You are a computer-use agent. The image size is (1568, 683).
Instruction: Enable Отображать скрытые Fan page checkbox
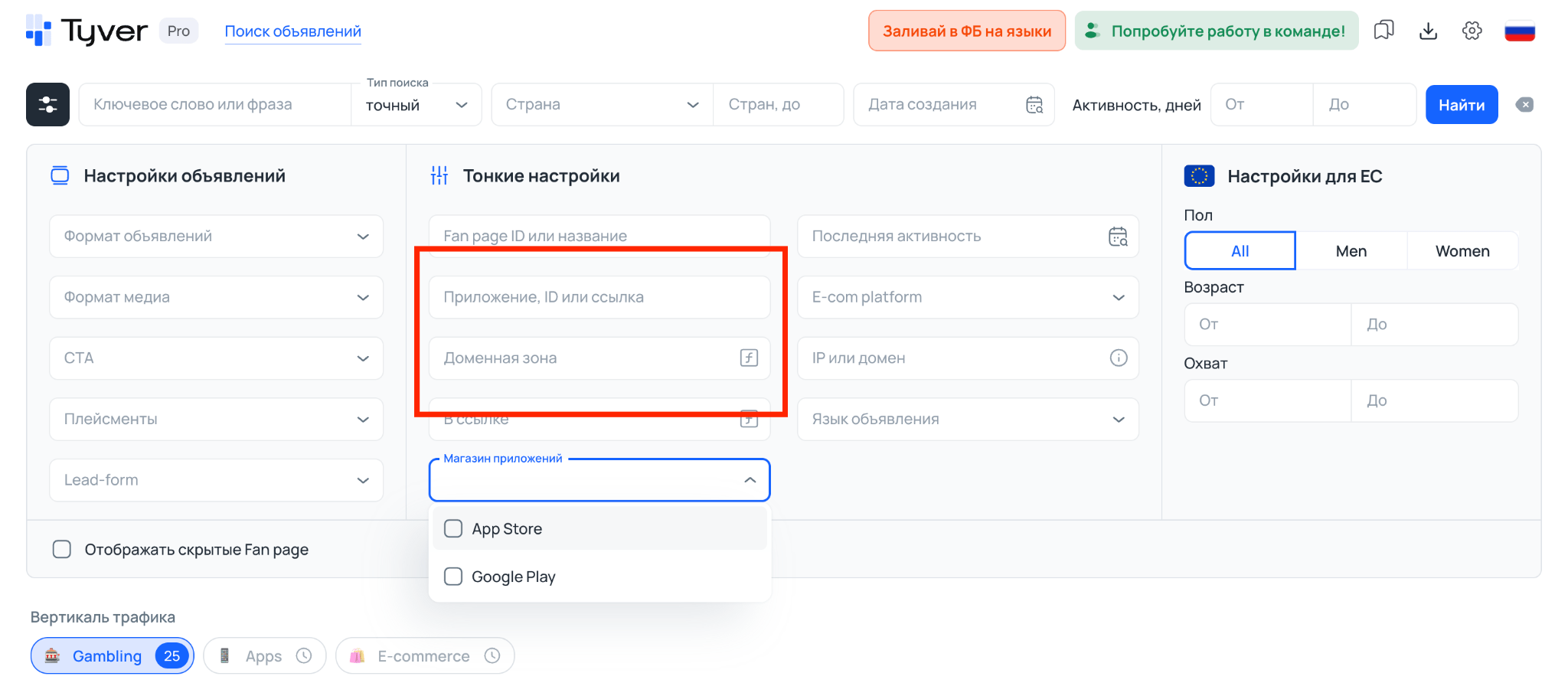coord(62,550)
